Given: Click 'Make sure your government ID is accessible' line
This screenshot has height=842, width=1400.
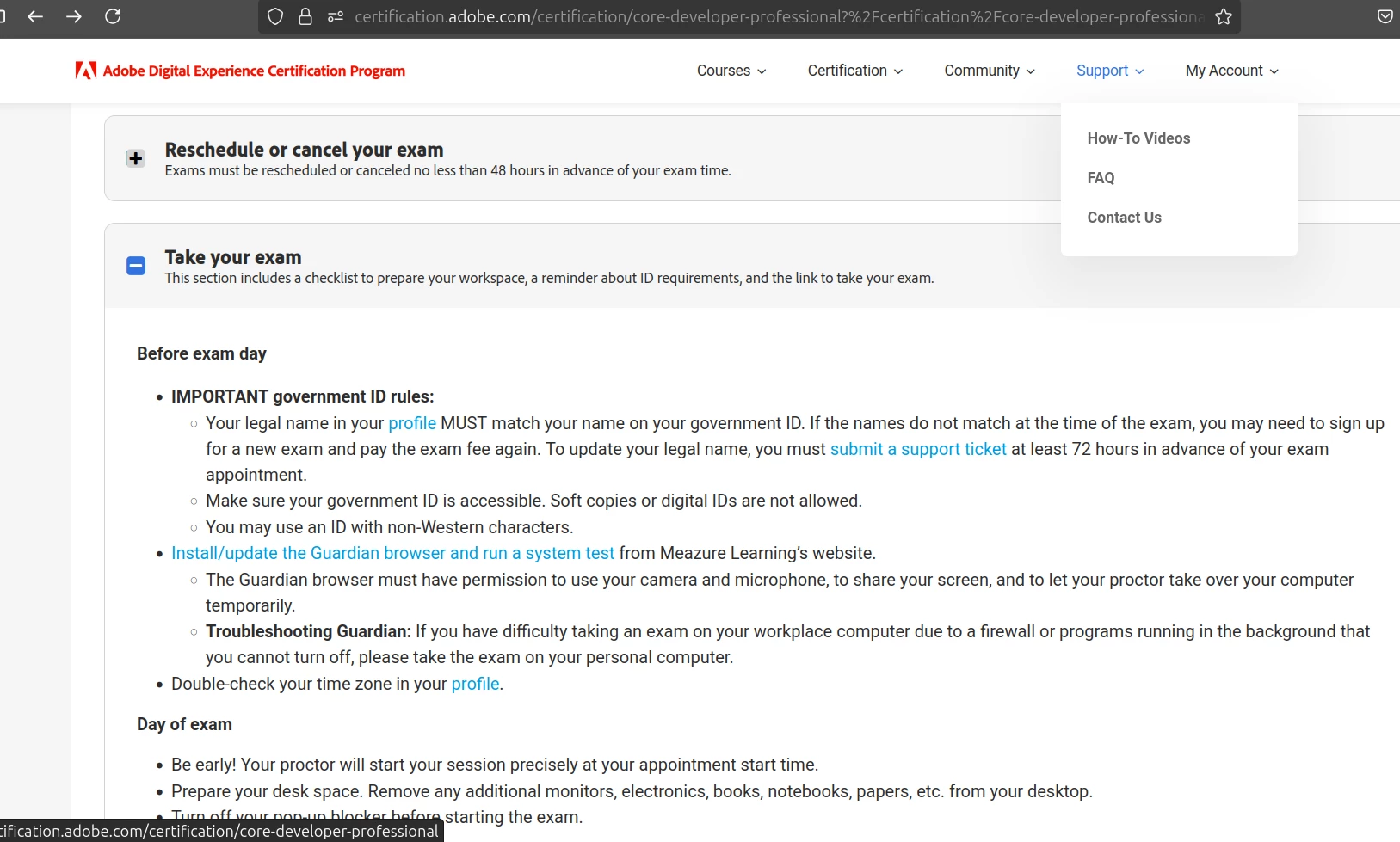Looking at the screenshot, I should (x=533, y=501).
